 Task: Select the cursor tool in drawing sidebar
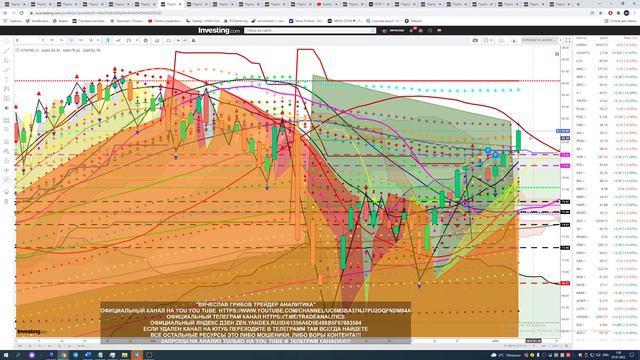6,42
